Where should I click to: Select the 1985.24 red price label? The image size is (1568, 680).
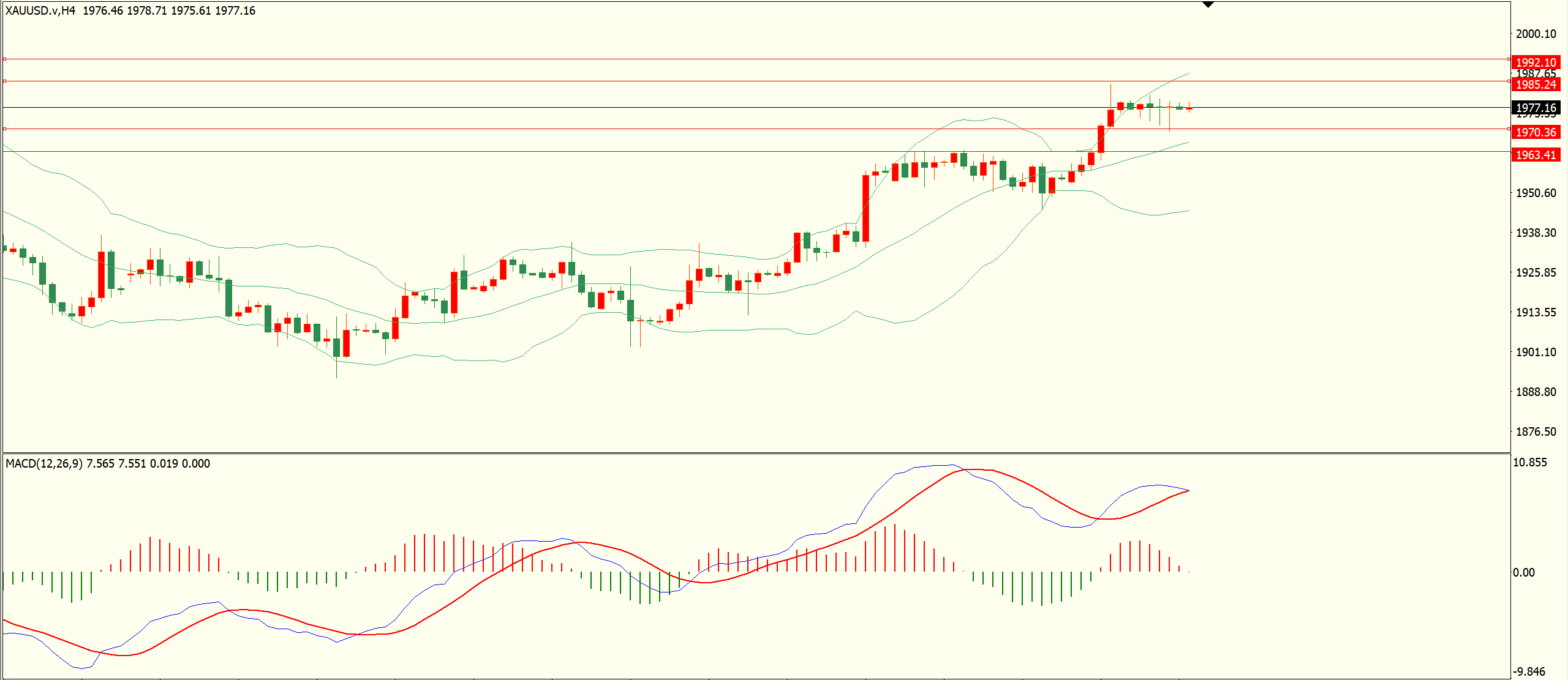(x=1536, y=84)
